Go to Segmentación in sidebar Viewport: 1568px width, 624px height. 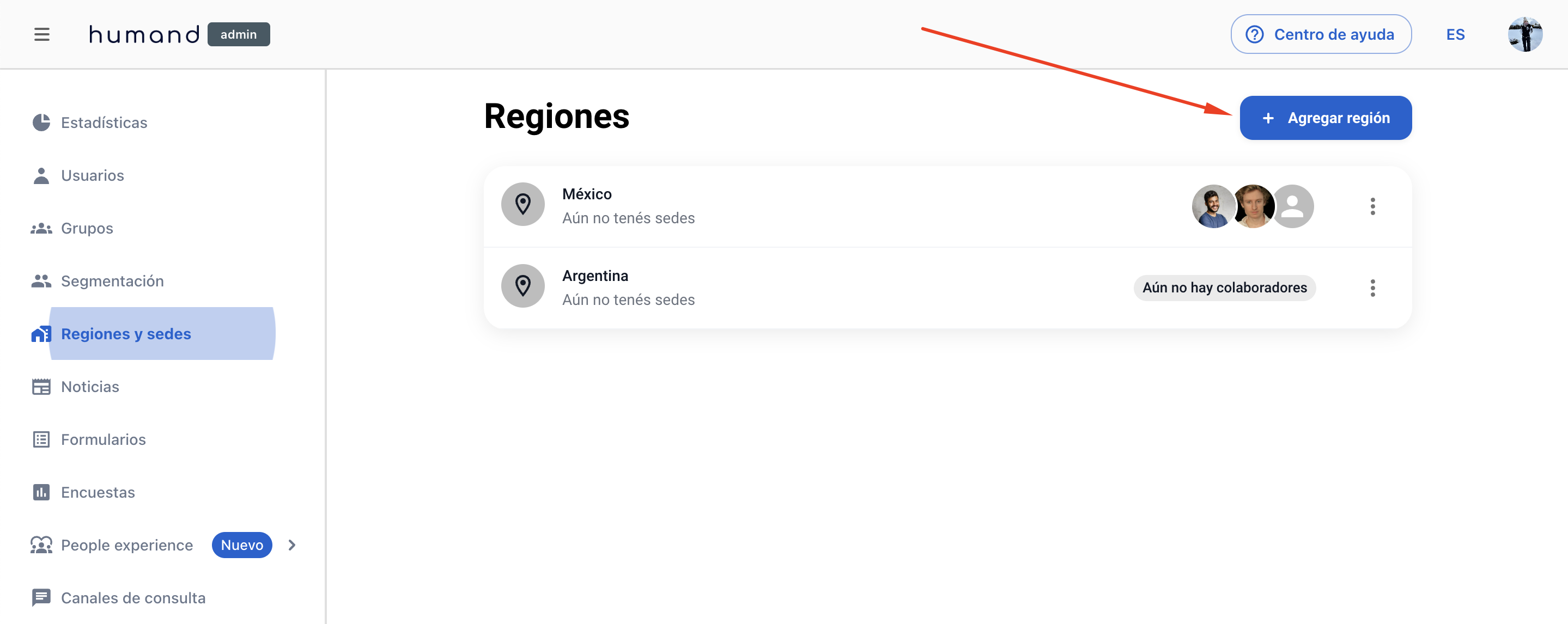point(112,281)
